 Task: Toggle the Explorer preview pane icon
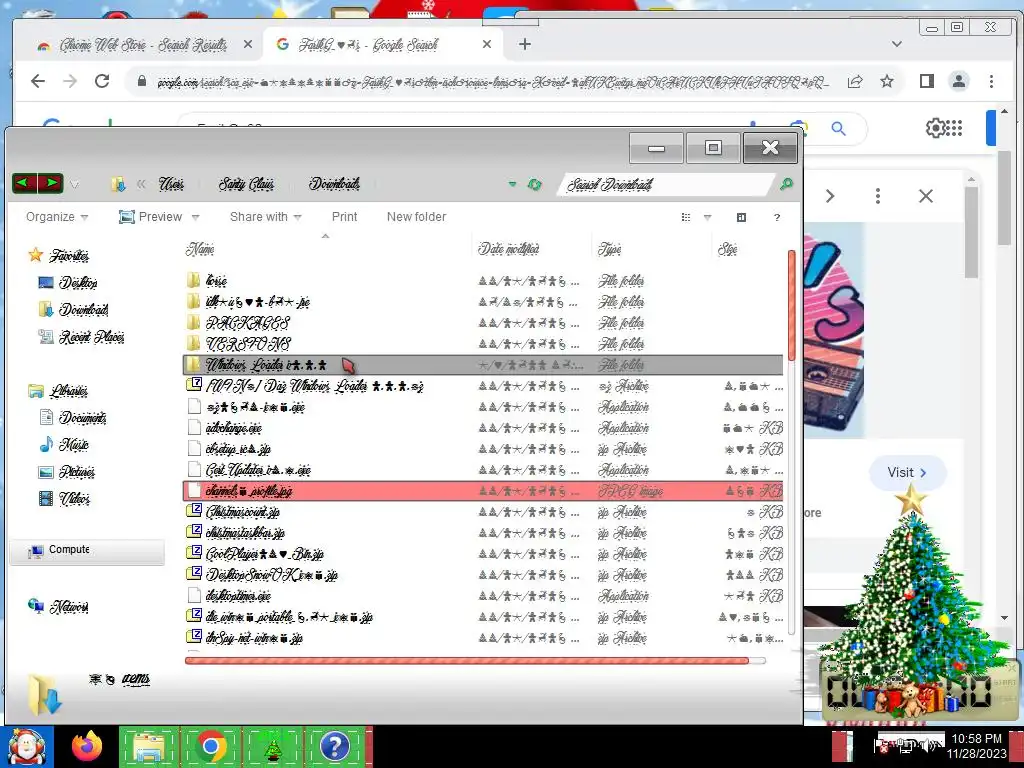741,217
